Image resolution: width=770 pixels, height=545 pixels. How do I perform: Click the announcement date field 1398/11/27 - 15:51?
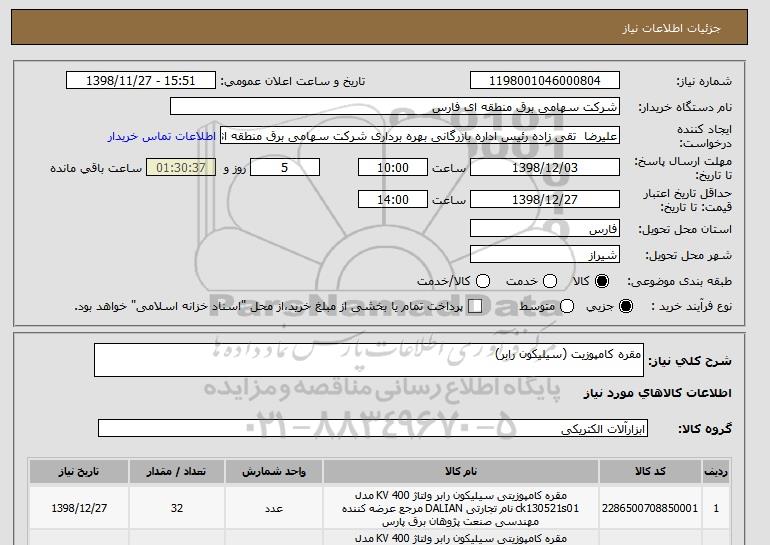point(140,81)
